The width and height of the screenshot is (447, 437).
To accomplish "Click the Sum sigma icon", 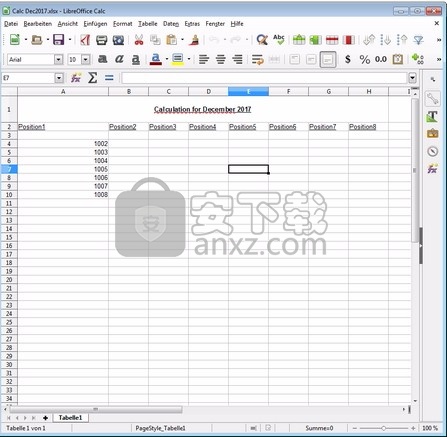I will point(92,78).
